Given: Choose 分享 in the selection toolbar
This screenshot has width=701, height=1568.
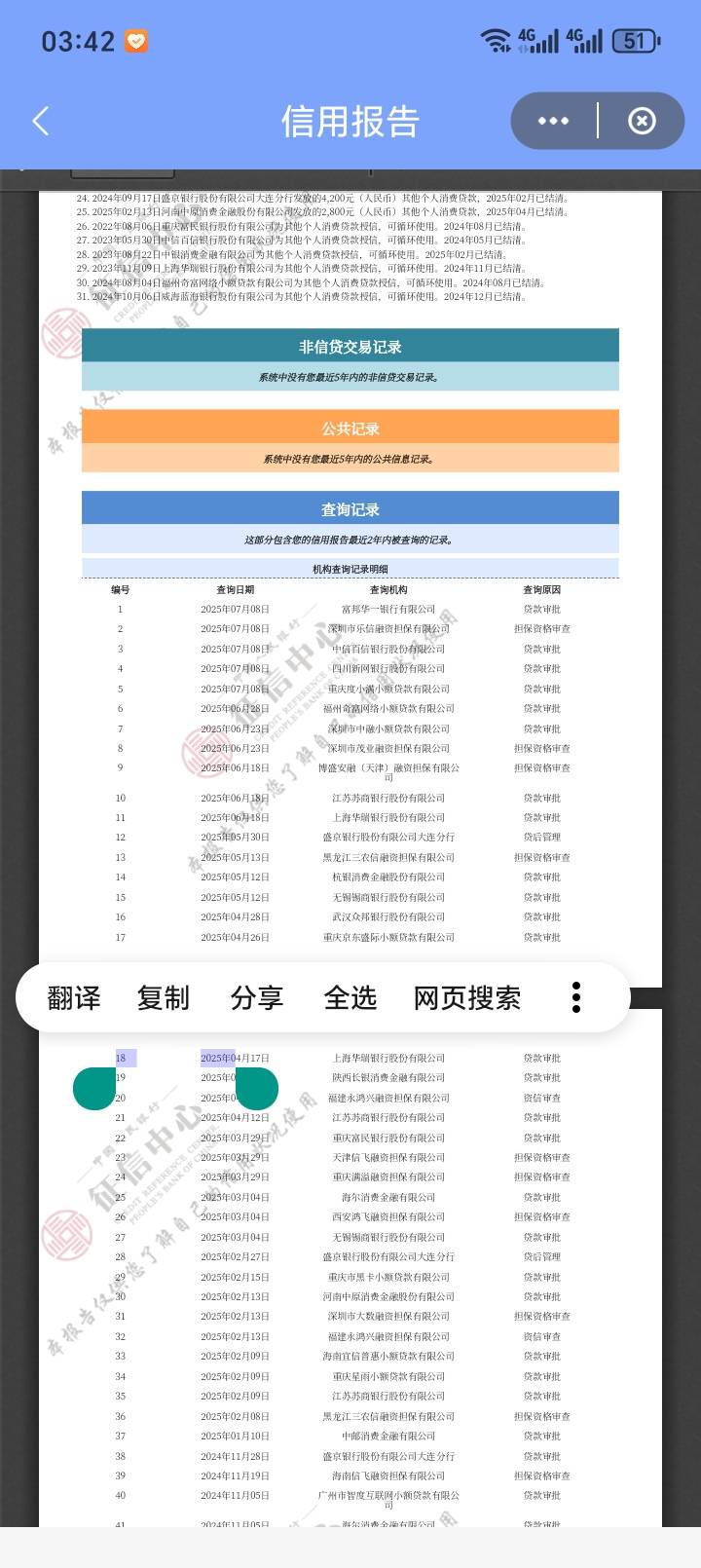Looking at the screenshot, I should [x=257, y=997].
